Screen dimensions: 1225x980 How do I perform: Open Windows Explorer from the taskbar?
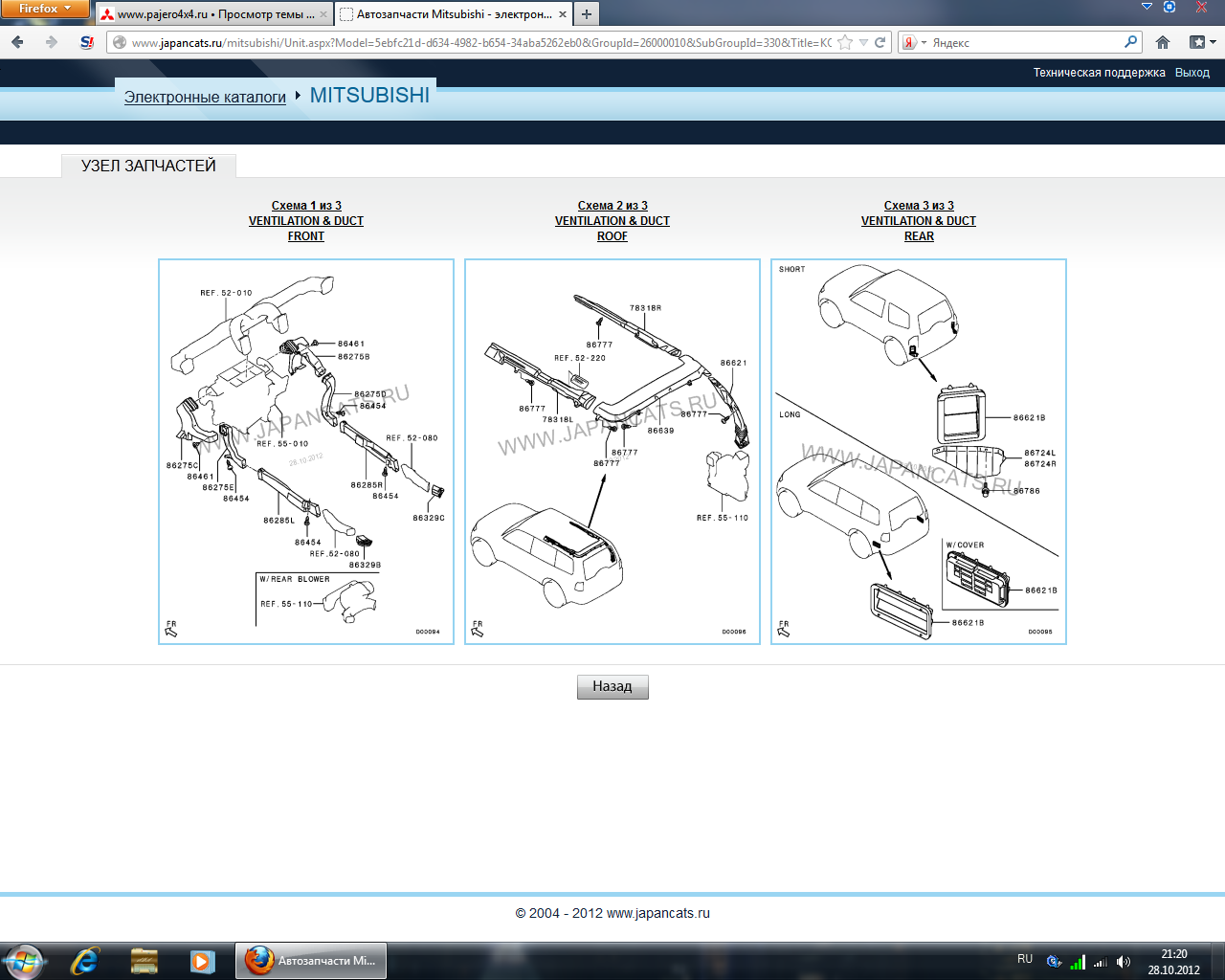coord(145,961)
